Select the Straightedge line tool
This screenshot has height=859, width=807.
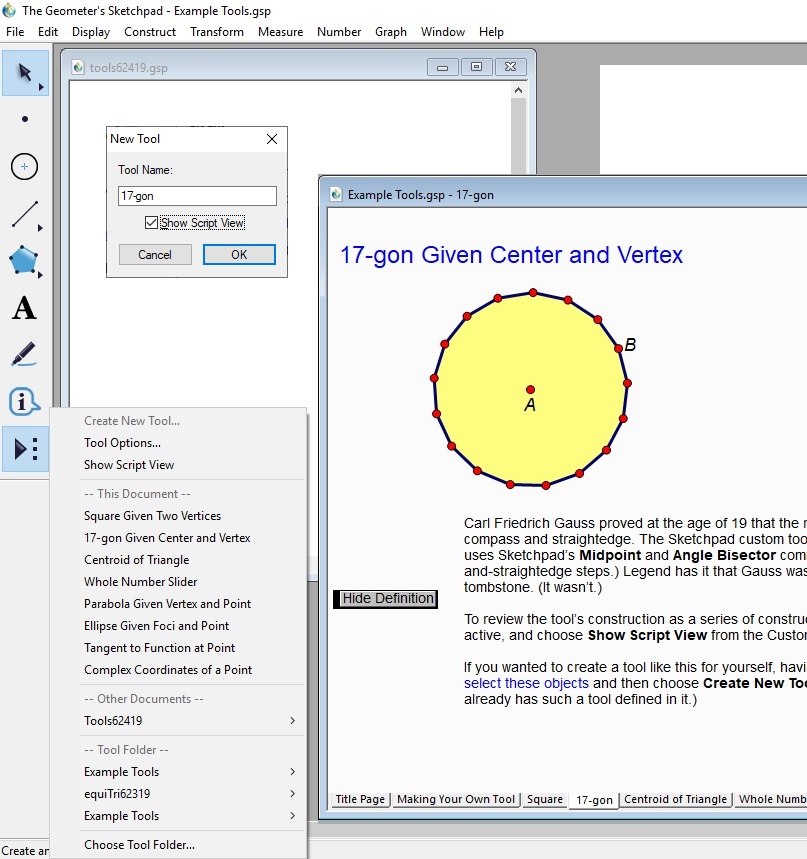25,214
